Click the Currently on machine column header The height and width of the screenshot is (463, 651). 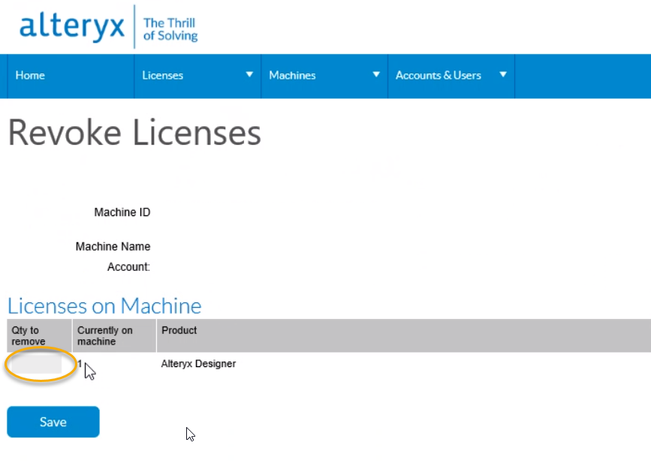[114, 336]
